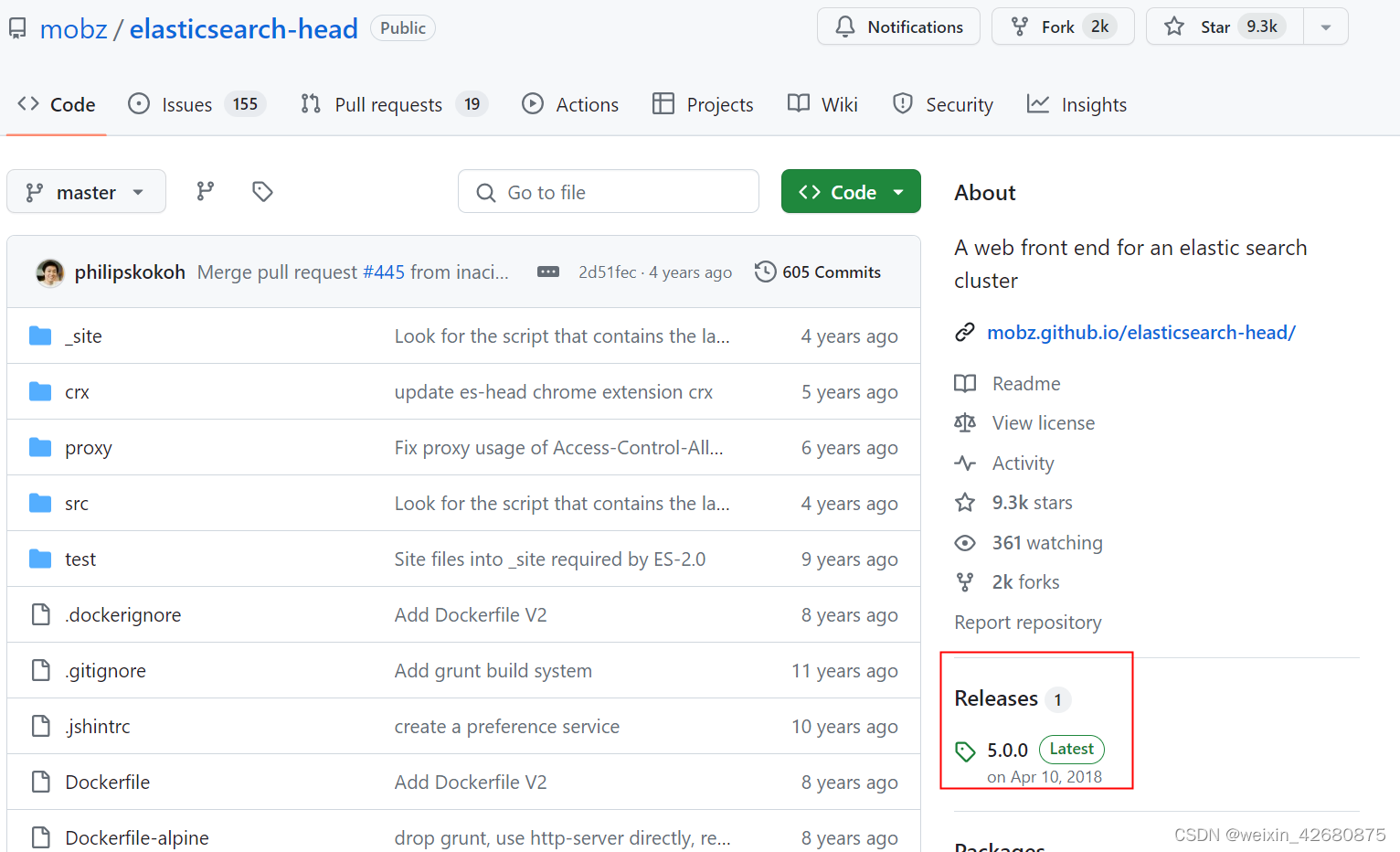Expand the commit message ellipsis button
This screenshot has width=1400, height=852.
tap(548, 272)
